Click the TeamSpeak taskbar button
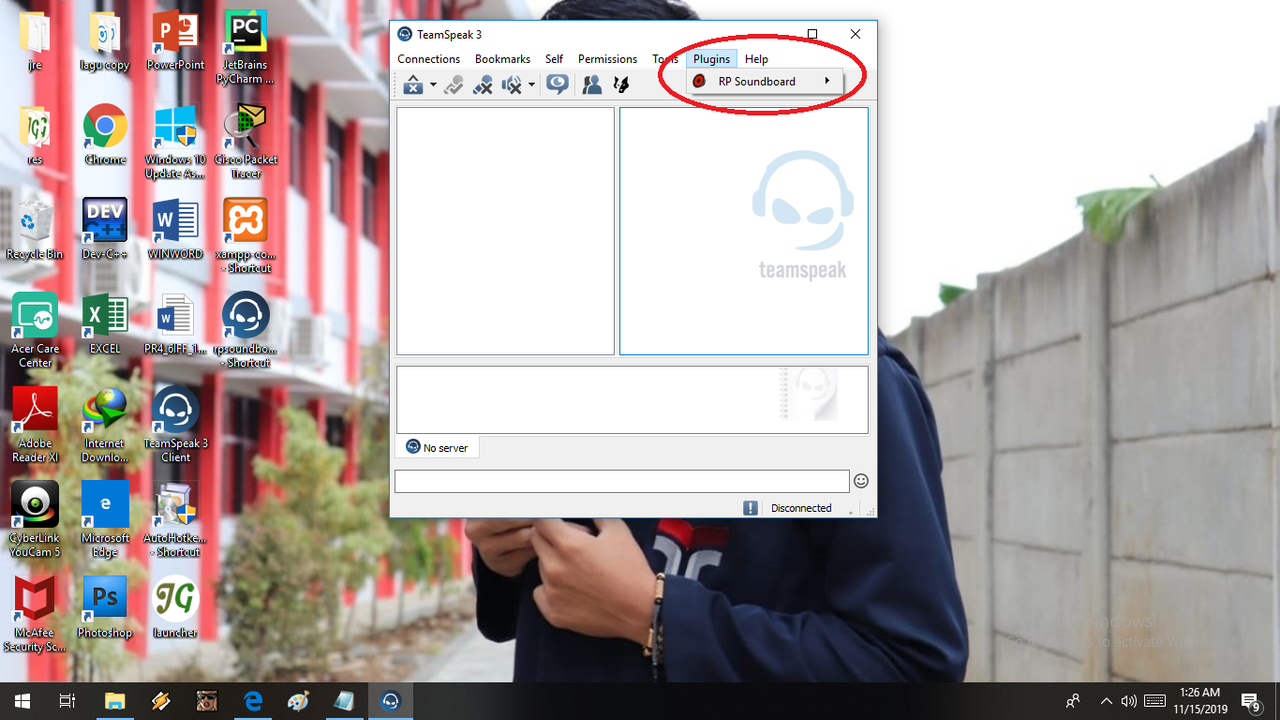 [391, 701]
